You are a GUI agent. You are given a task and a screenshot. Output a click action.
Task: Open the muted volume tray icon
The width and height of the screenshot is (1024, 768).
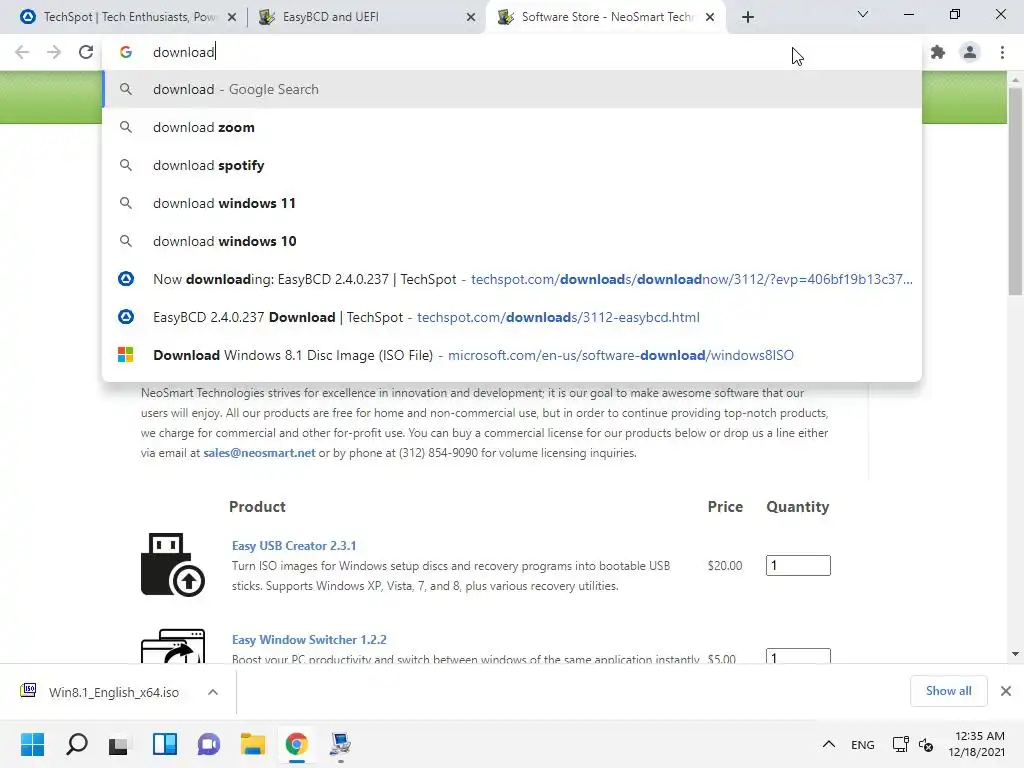point(926,744)
